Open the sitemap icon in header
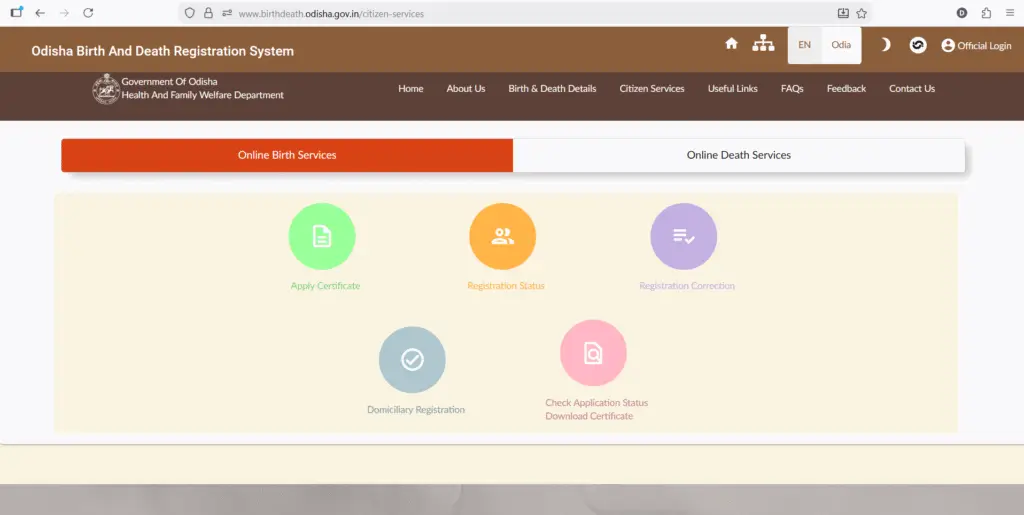 point(763,44)
